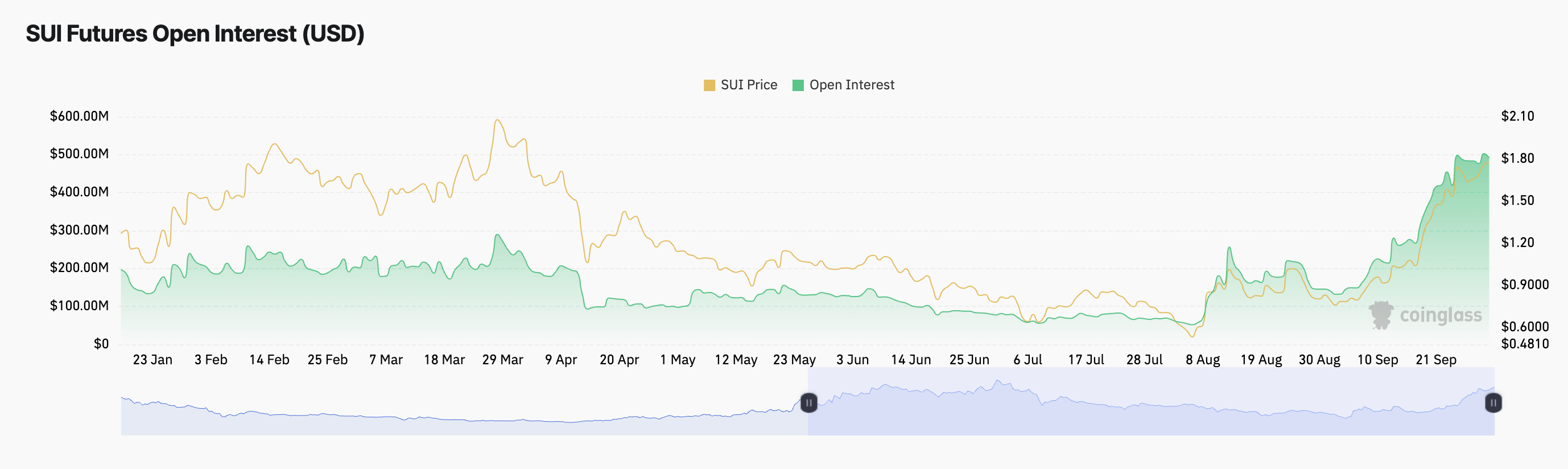Click the $2.10 price axis label
1568x469 pixels.
pyautogui.click(x=1517, y=116)
